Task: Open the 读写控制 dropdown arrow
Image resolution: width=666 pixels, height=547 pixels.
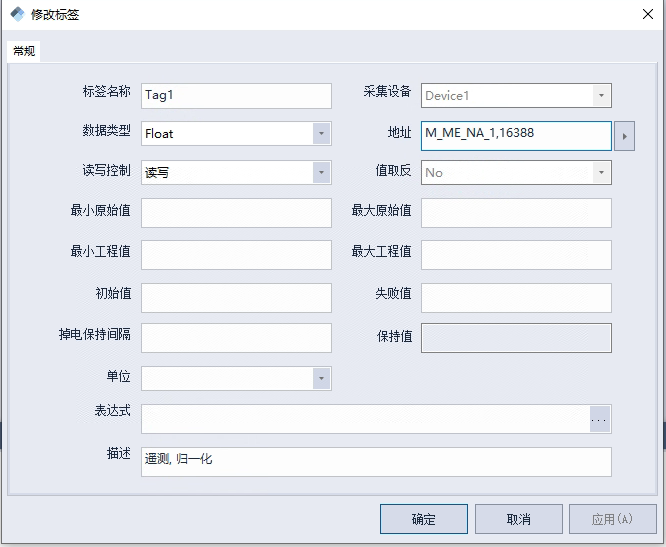Action: (x=321, y=172)
